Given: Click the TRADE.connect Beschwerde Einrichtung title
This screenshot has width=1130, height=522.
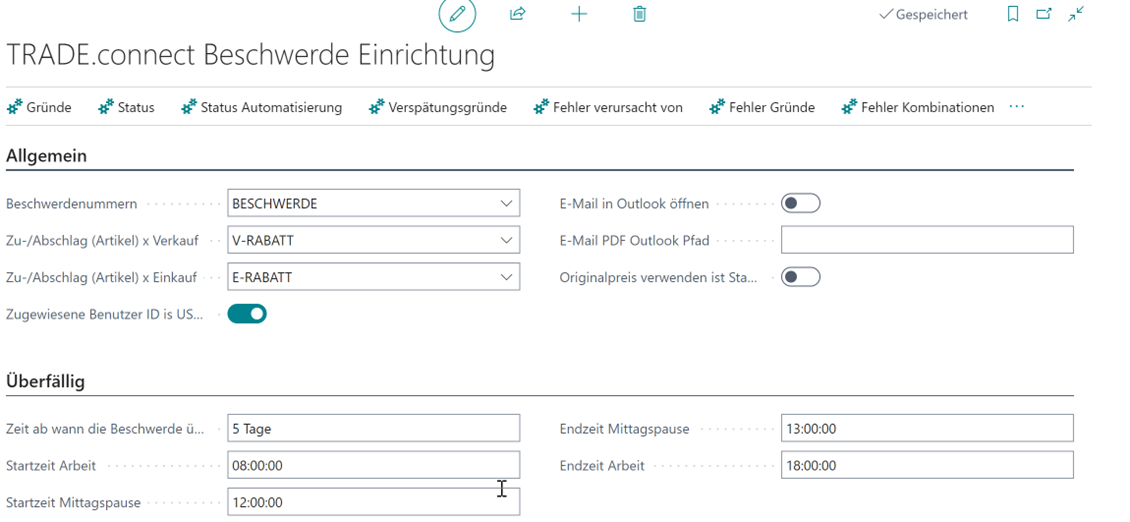Looking at the screenshot, I should click(x=250, y=56).
